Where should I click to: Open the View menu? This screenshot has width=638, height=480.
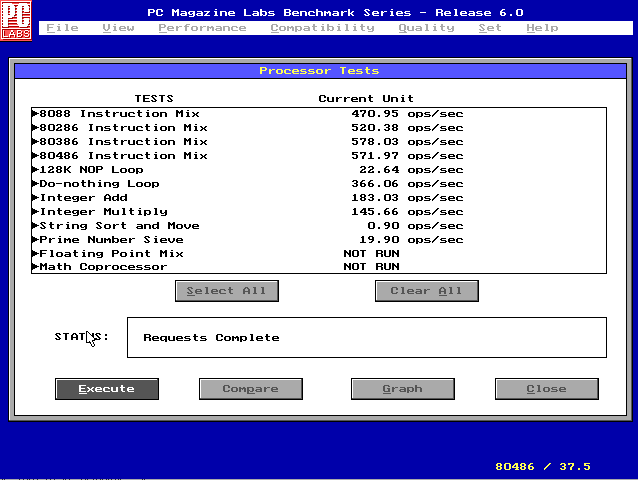[118, 28]
